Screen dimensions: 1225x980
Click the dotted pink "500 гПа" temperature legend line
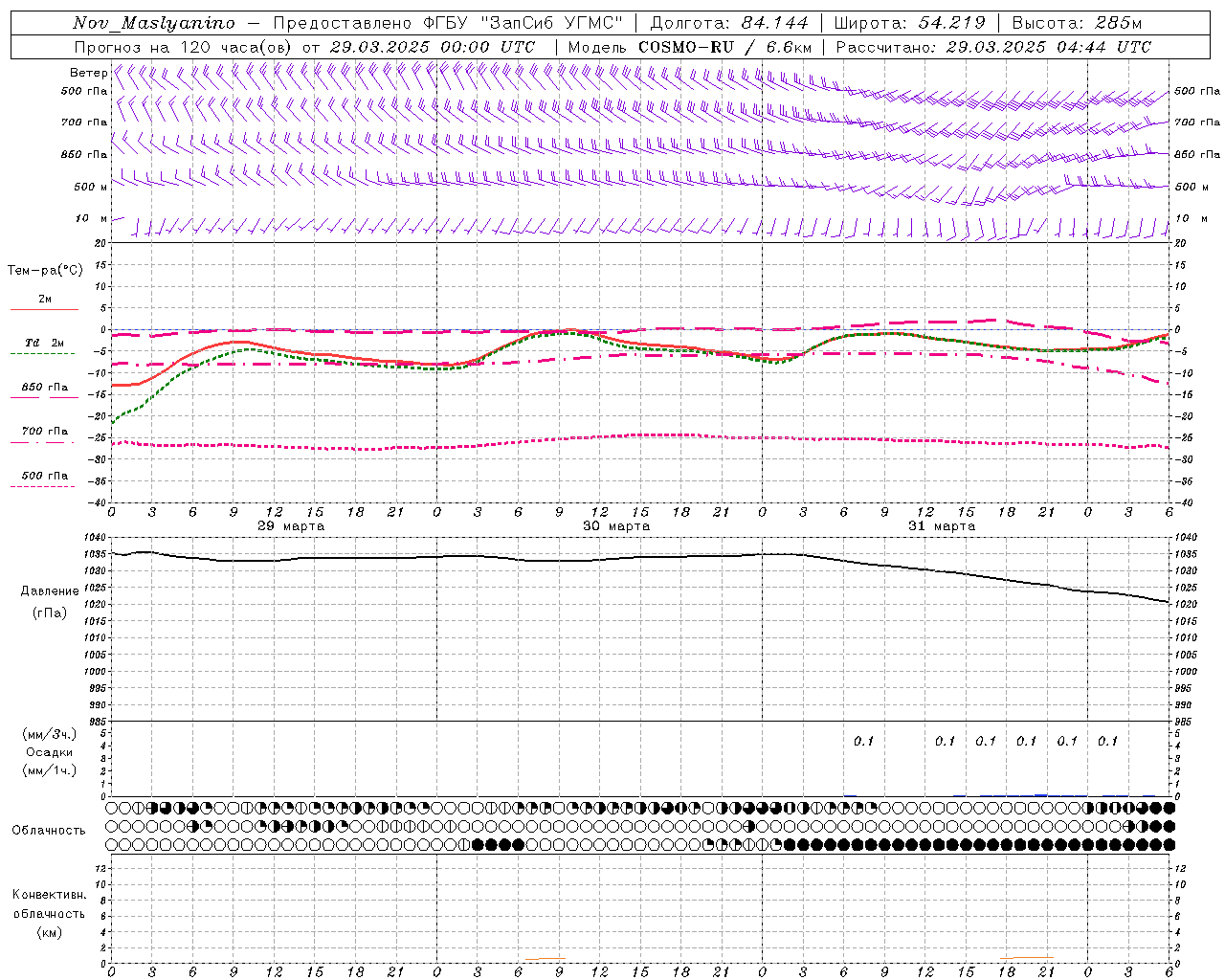click(42, 486)
